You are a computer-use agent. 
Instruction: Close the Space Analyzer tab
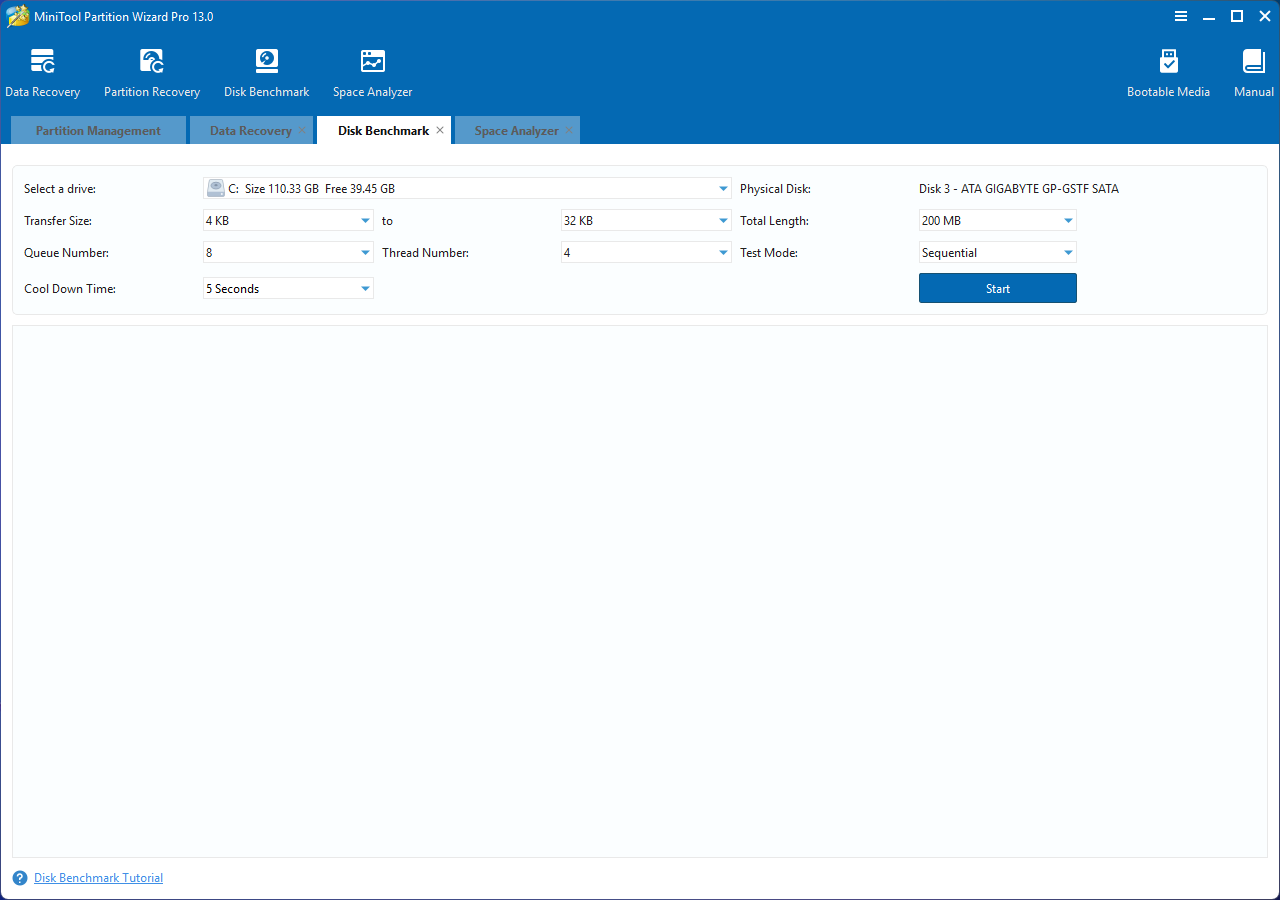coord(568,130)
